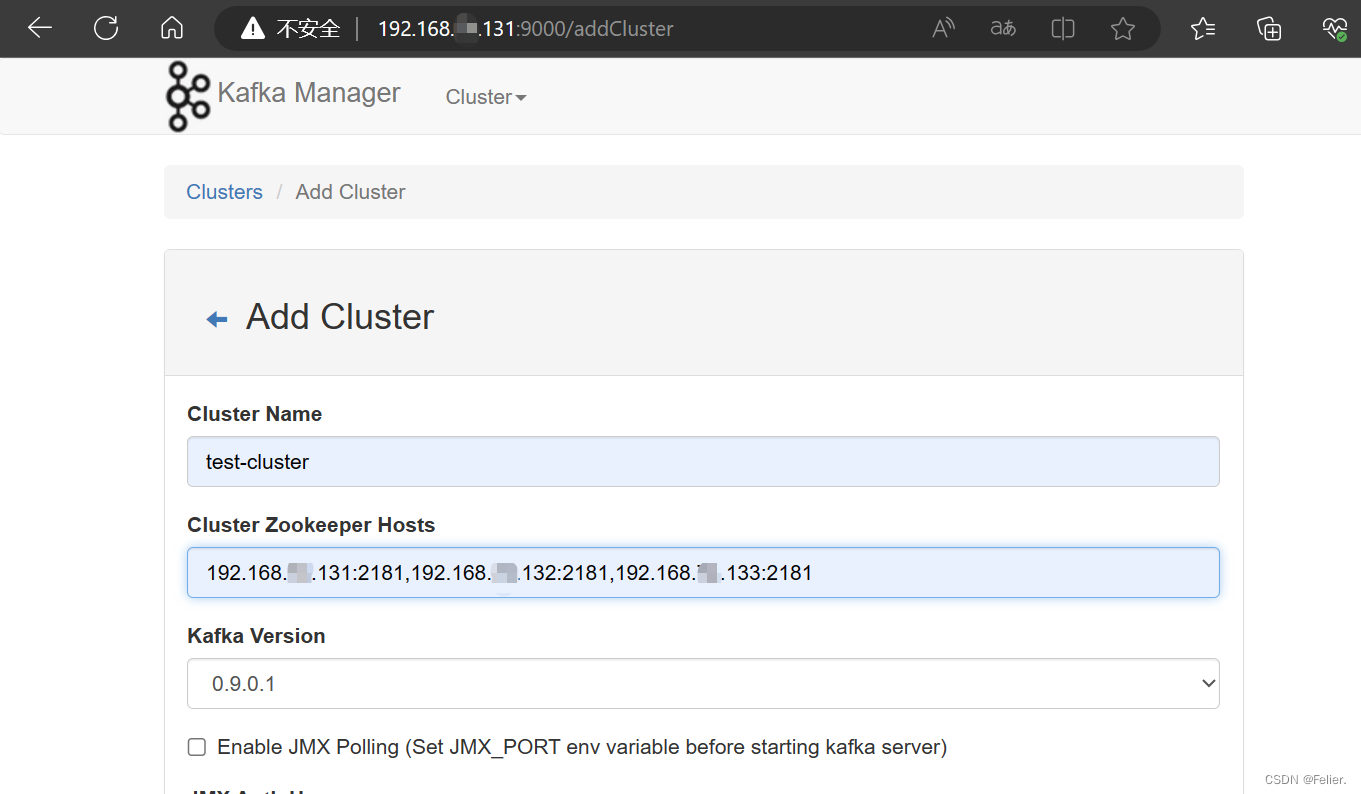Click the Clusters breadcrumb link

[225, 192]
